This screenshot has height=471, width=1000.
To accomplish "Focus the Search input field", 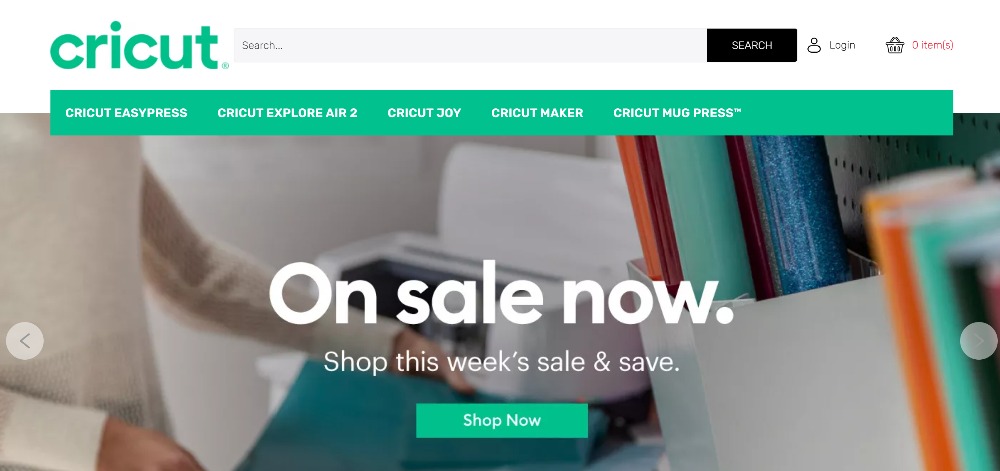I will [x=471, y=45].
